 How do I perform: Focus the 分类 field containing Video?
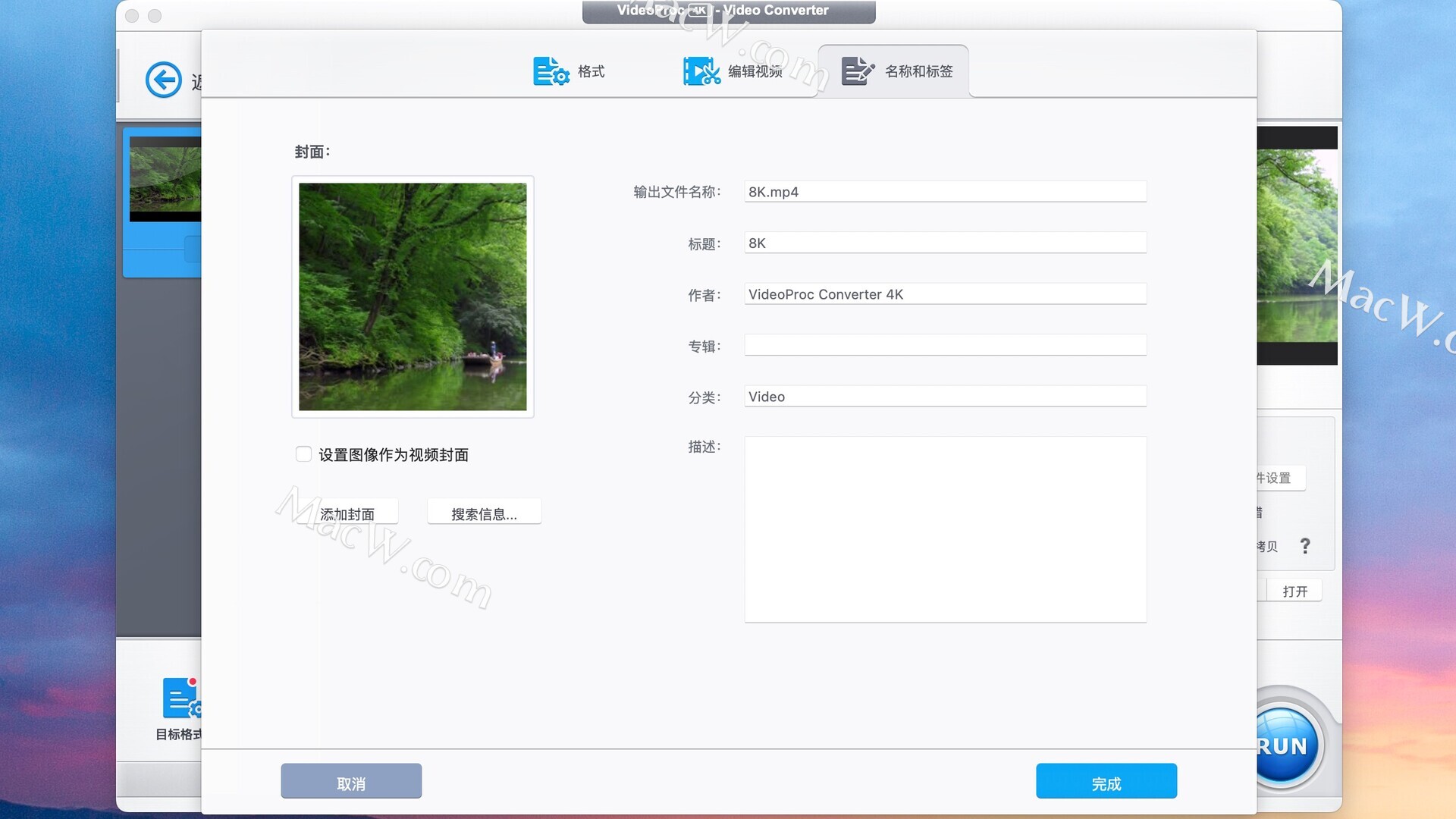click(945, 397)
